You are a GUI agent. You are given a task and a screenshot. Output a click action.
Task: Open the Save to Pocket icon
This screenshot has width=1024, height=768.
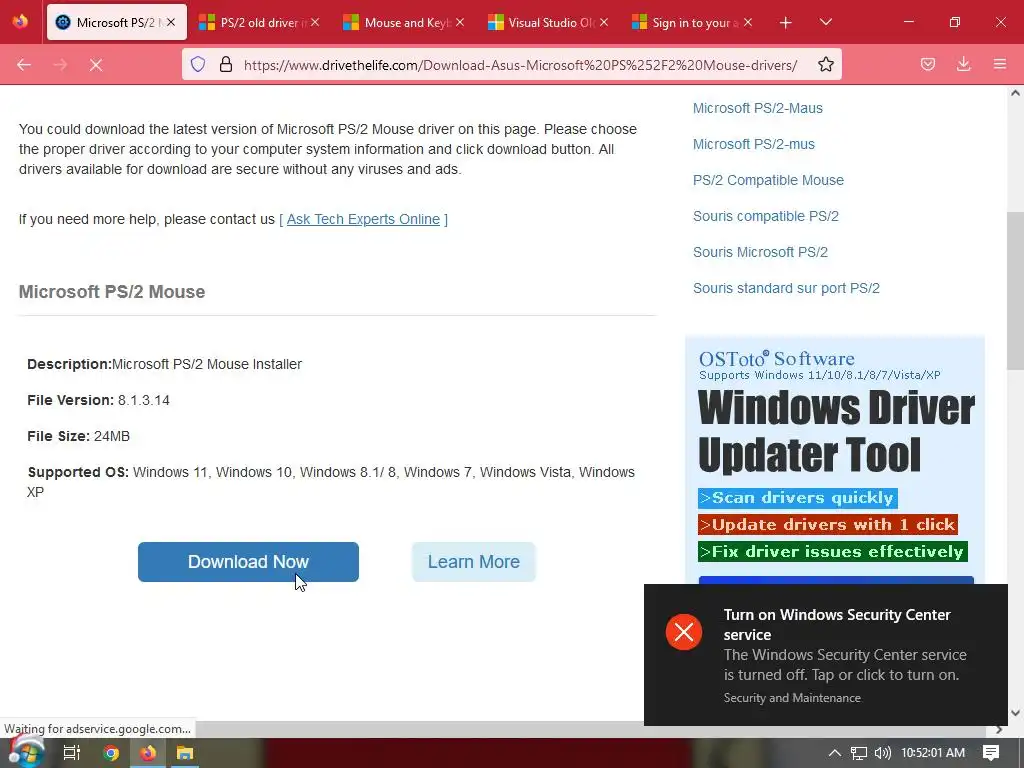pos(927,64)
